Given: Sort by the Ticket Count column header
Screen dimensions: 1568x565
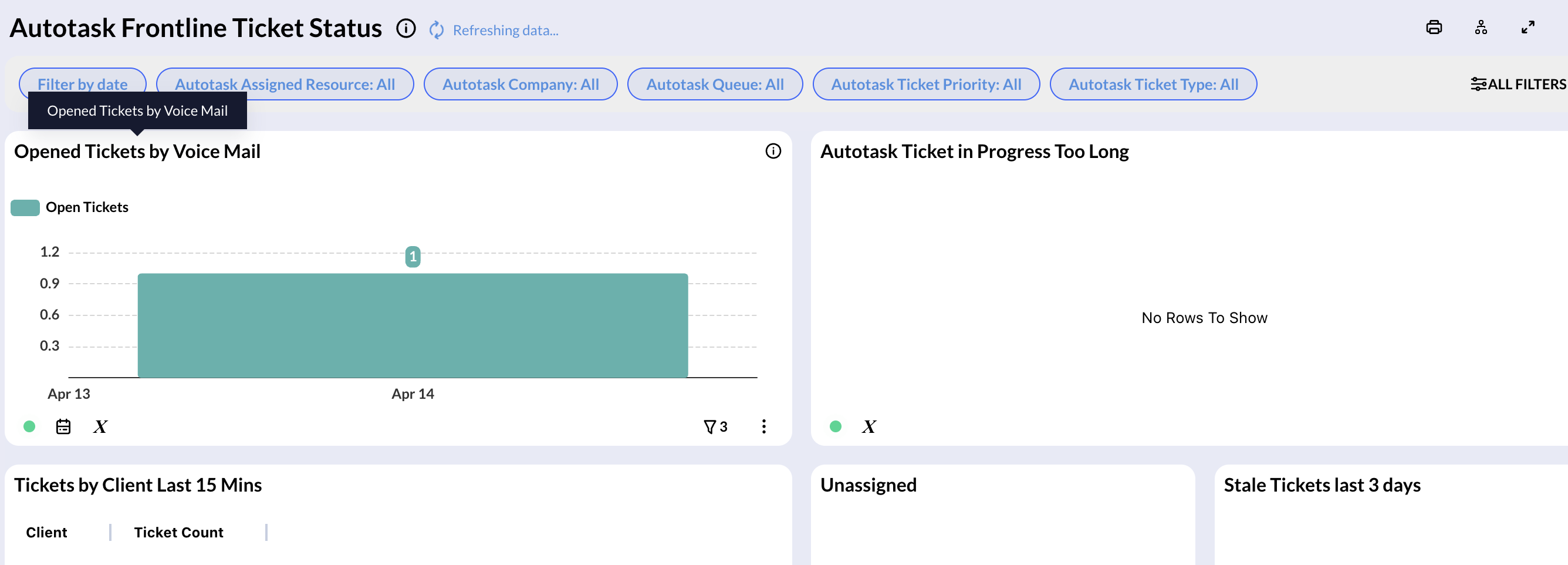Looking at the screenshot, I should 179,533.
